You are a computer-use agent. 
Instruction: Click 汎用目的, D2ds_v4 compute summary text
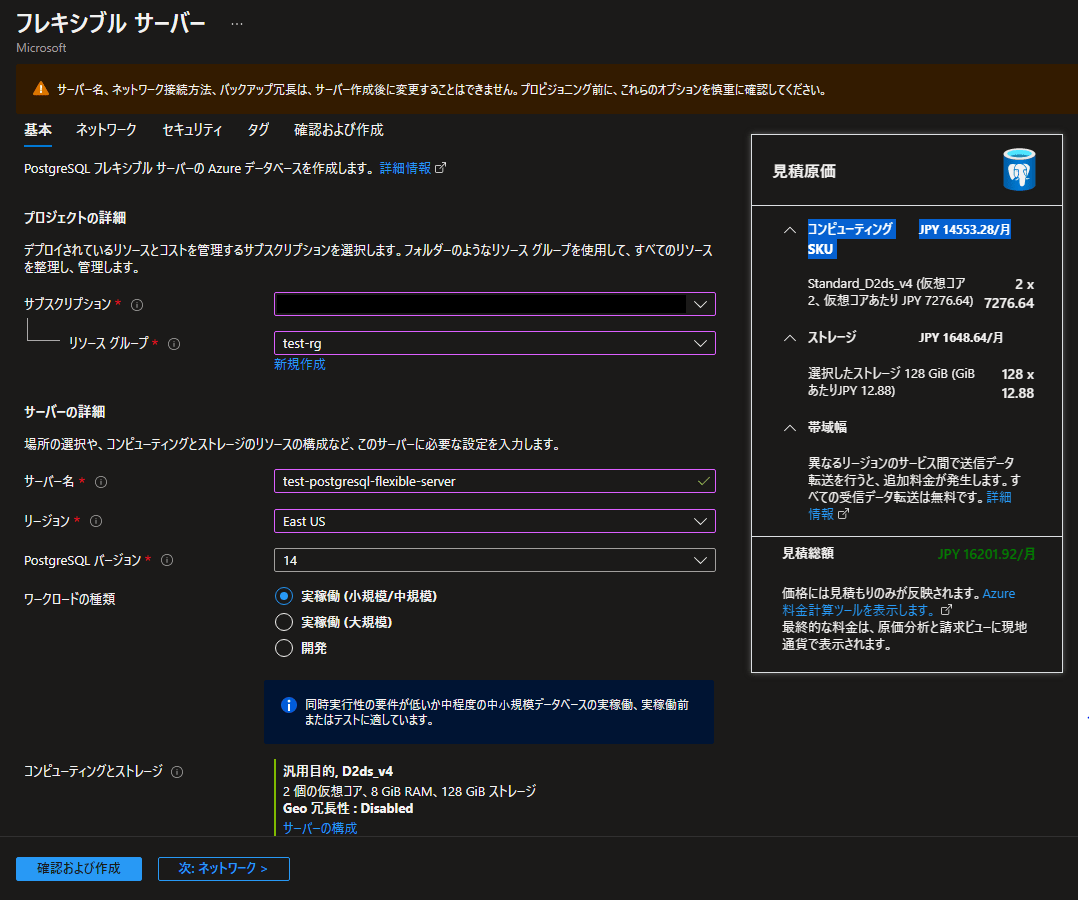coord(338,772)
